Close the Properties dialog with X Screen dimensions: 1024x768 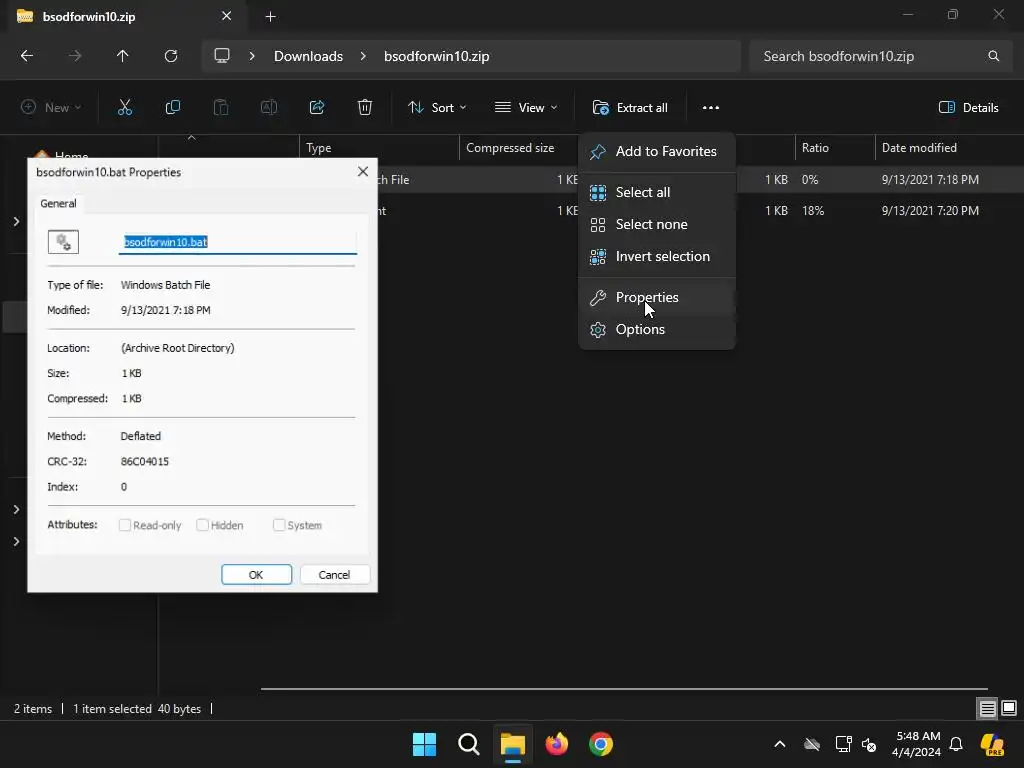pos(363,172)
